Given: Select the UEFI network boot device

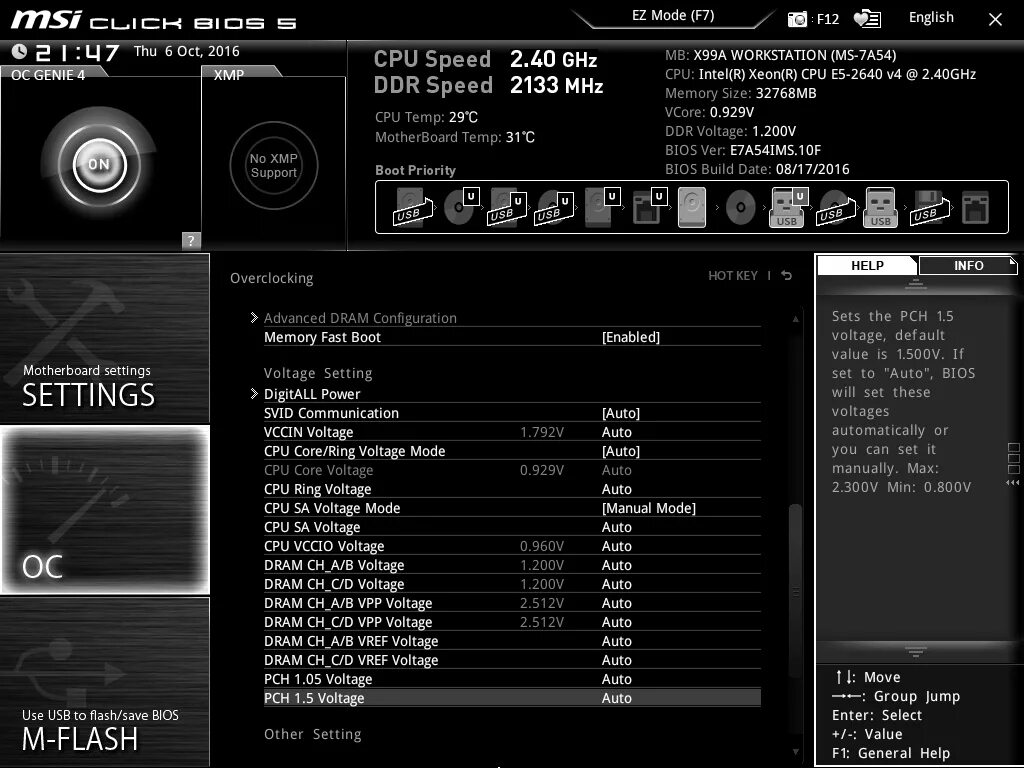Looking at the screenshot, I should pos(649,208).
